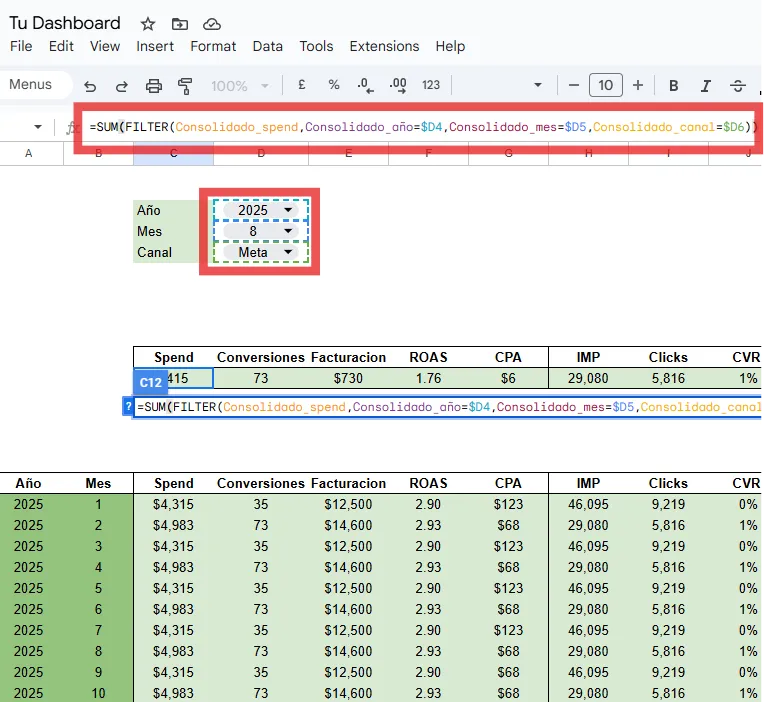Screen dimensions: 764x702
Task: Expand the Canal dropdown showing Meta
Action: coord(288,252)
